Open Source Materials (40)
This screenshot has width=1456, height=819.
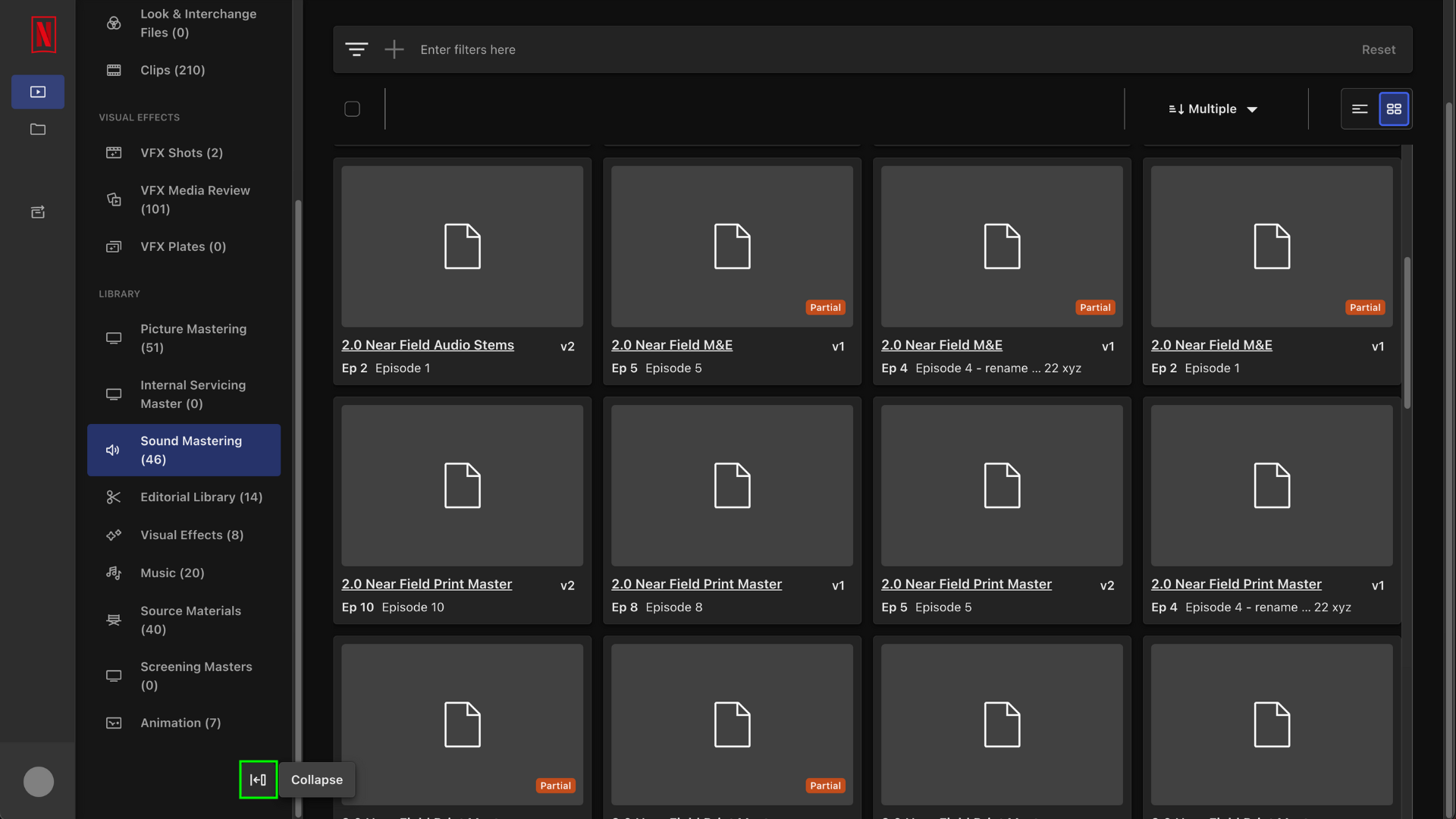pos(184,620)
